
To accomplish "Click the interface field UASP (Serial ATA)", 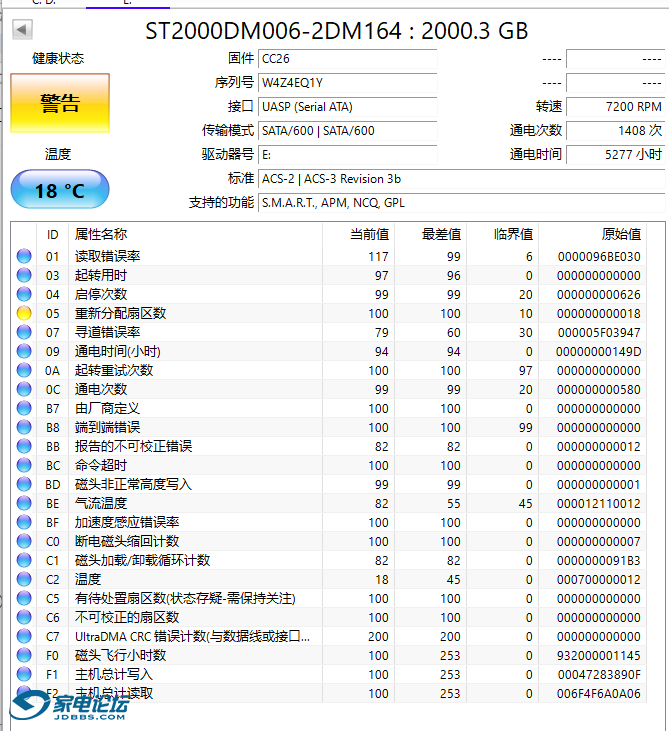I will point(347,107).
